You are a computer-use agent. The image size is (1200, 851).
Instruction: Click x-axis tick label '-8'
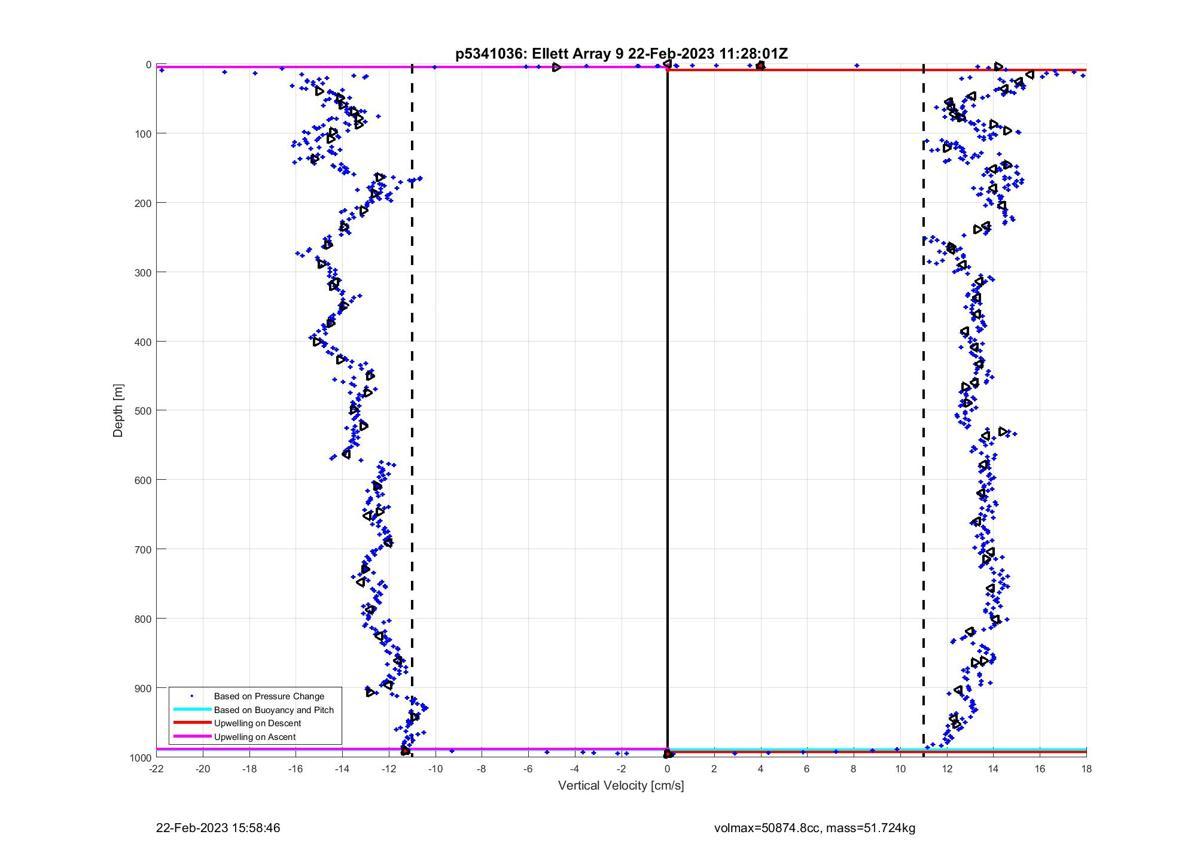coord(482,769)
